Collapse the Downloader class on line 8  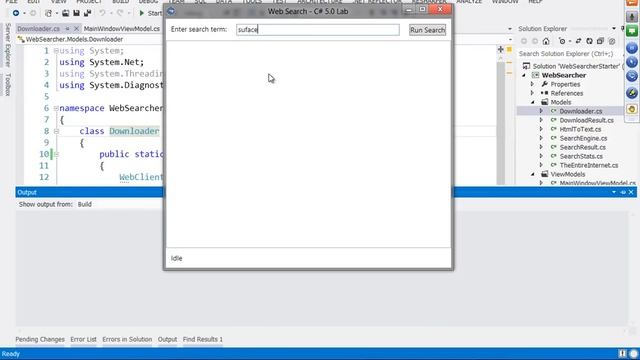point(56,131)
